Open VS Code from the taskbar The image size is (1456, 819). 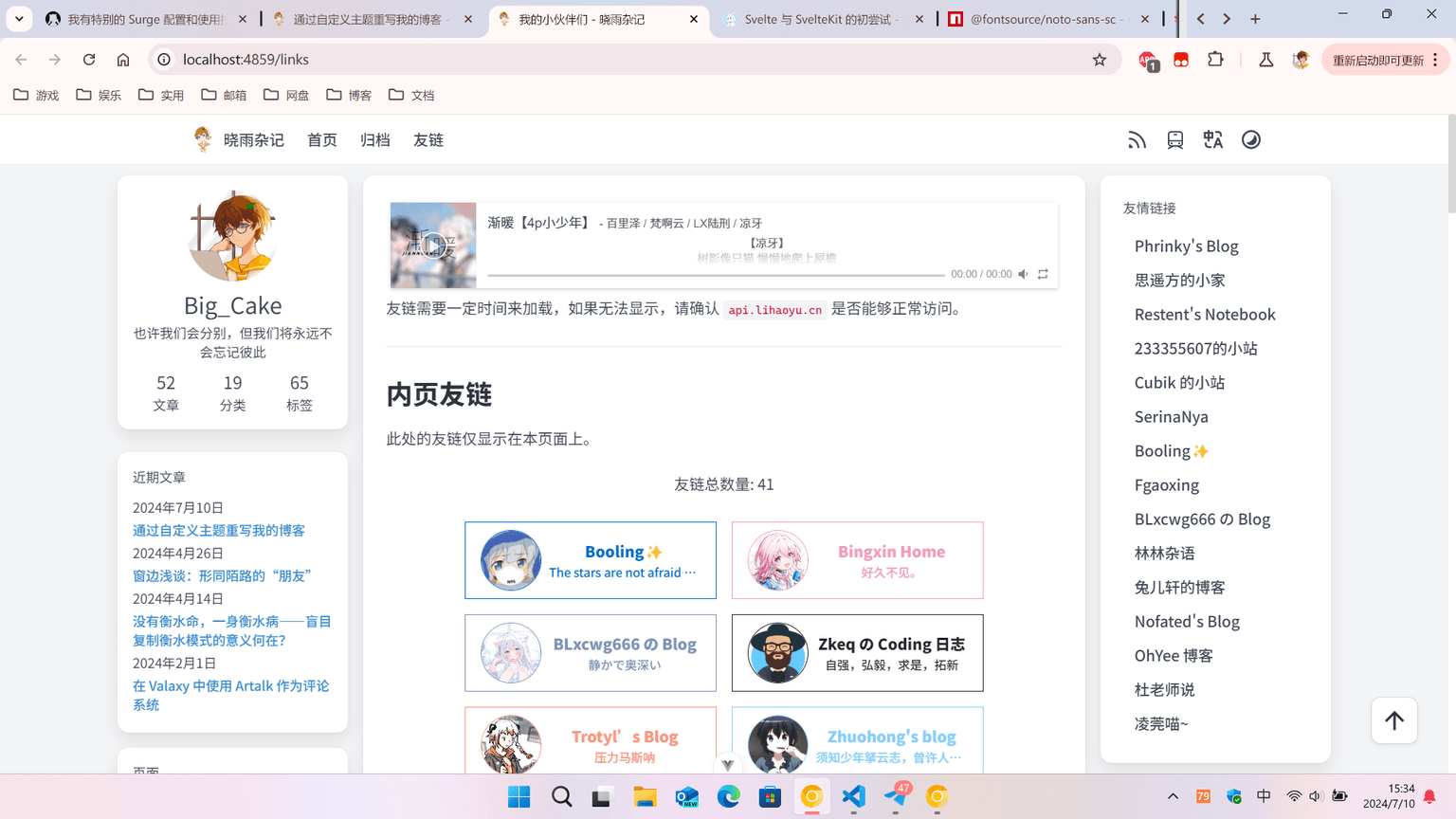click(853, 797)
